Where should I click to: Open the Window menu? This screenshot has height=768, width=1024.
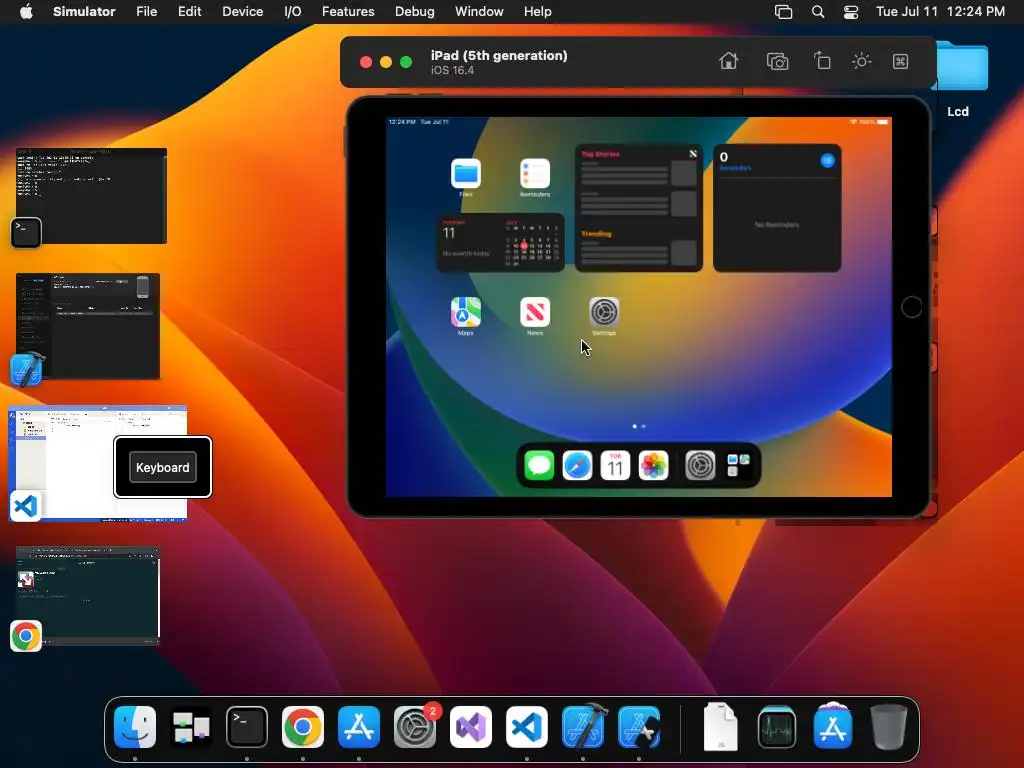tap(479, 12)
